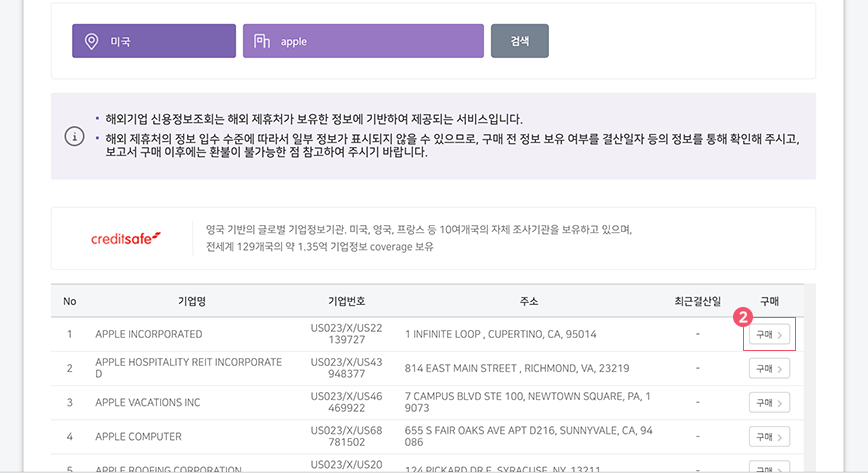Click 구매 button for APPLE HOSPITALITY REIT
The height and width of the screenshot is (473, 868).
[769, 368]
